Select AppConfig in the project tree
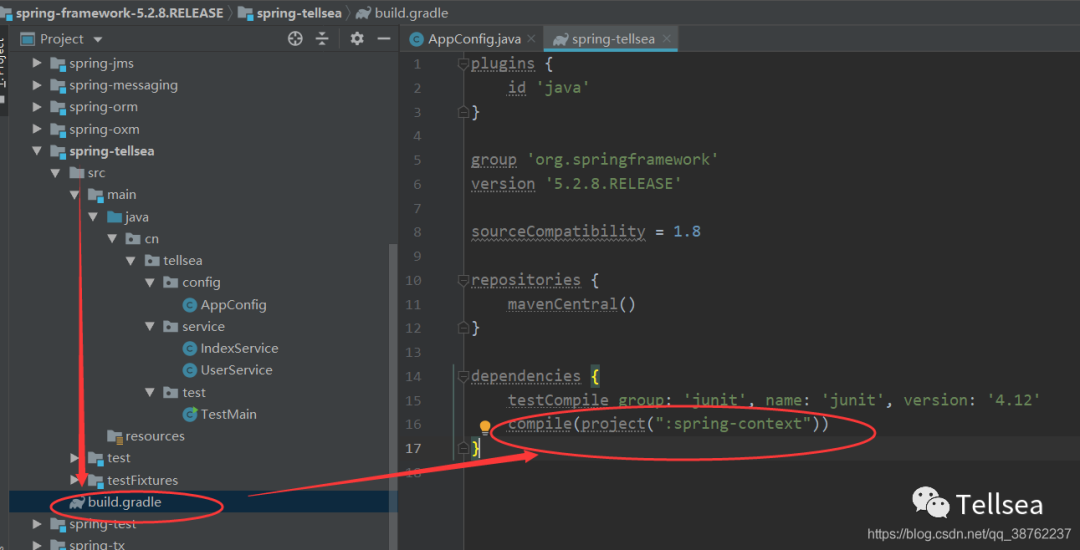 (x=233, y=305)
